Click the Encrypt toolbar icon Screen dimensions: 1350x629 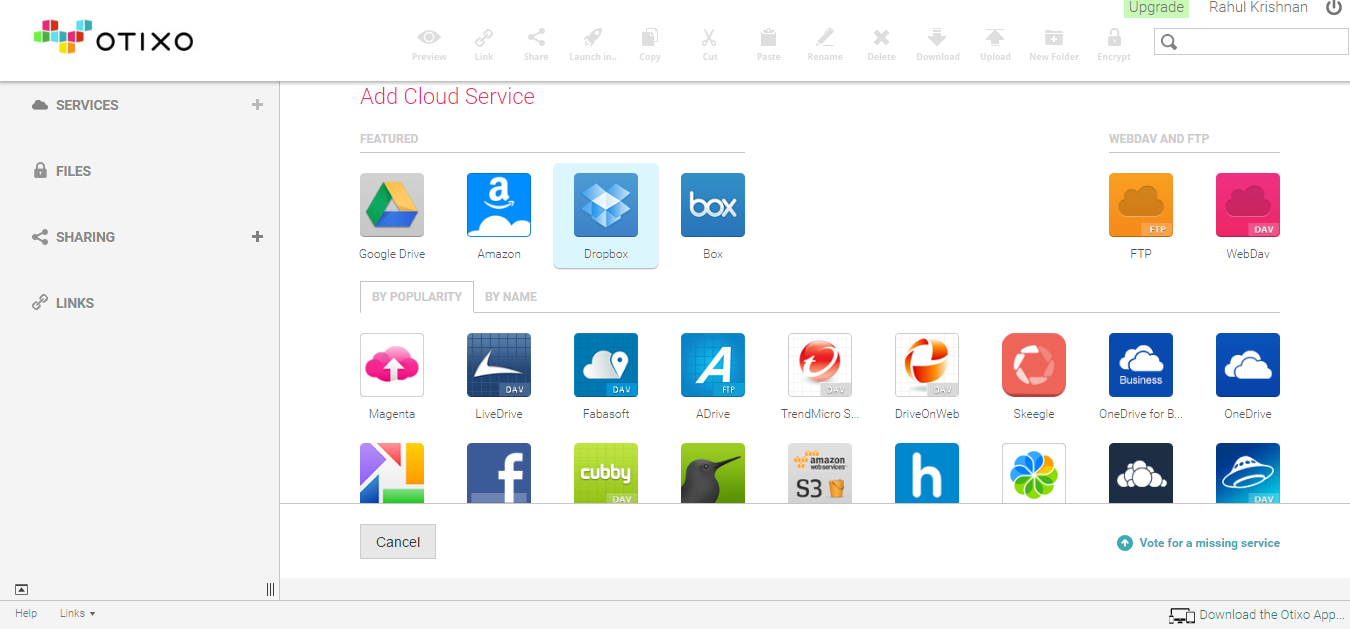(x=1114, y=44)
